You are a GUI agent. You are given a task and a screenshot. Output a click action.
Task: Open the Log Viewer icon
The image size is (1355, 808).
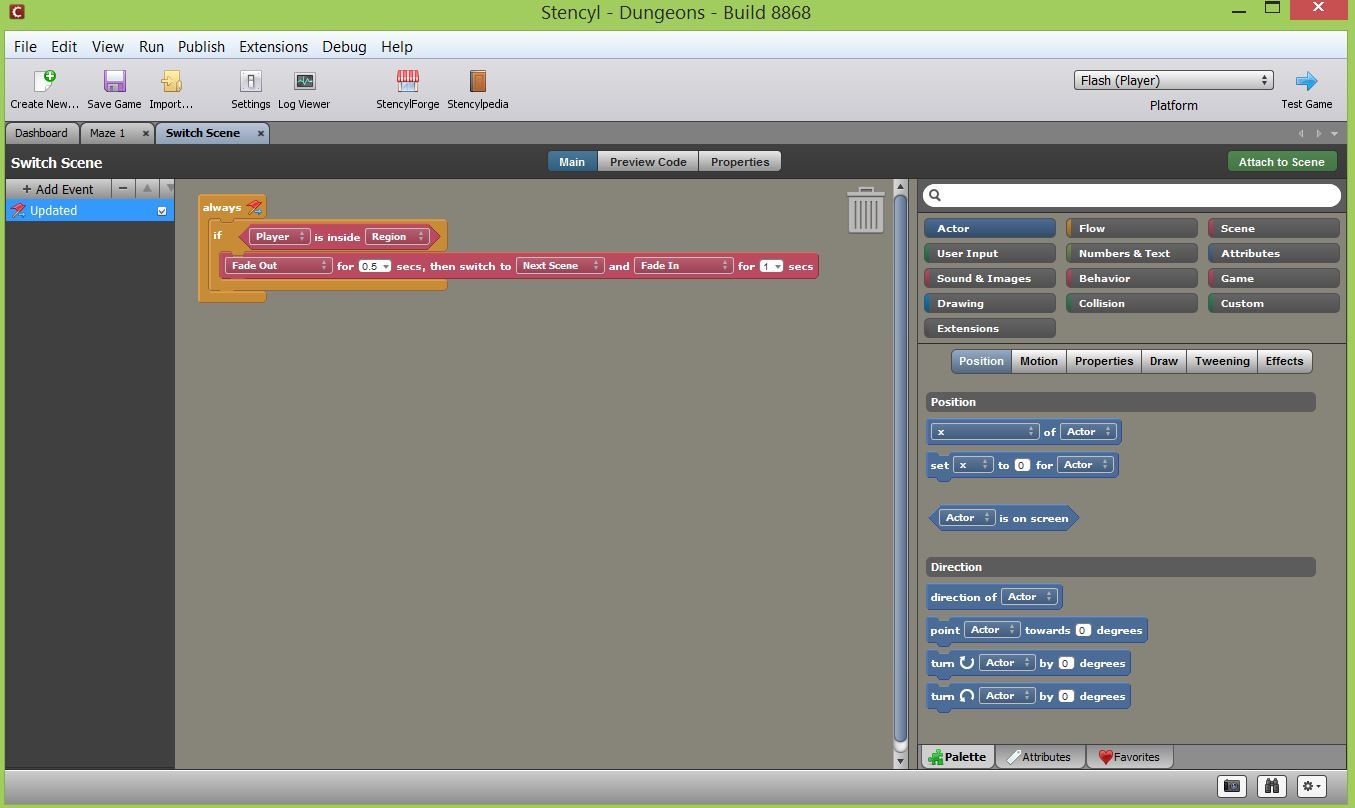pyautogui.click(x=304, y=81)
